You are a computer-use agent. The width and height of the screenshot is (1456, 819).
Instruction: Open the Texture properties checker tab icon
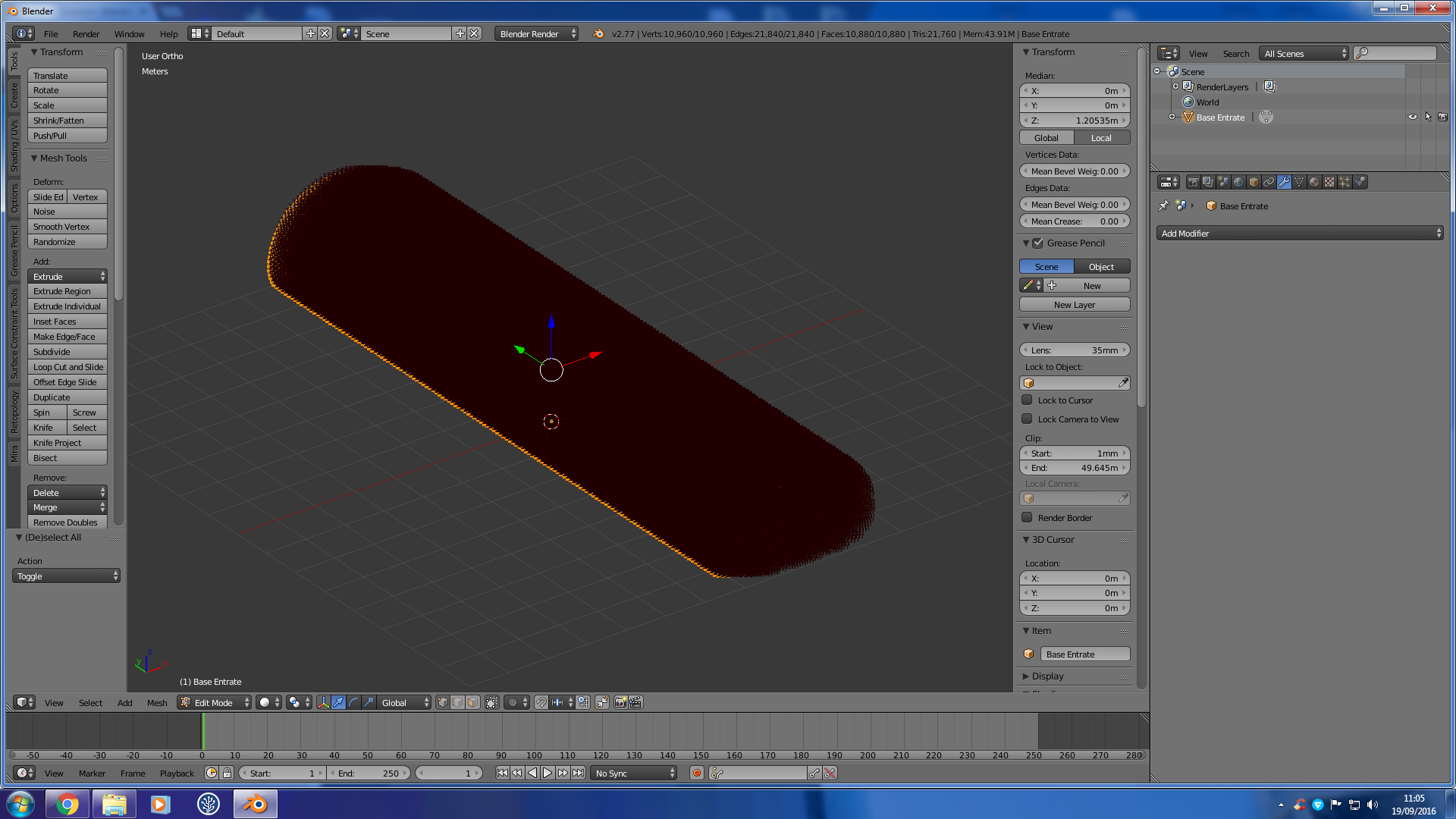[x=1329, y=182]
